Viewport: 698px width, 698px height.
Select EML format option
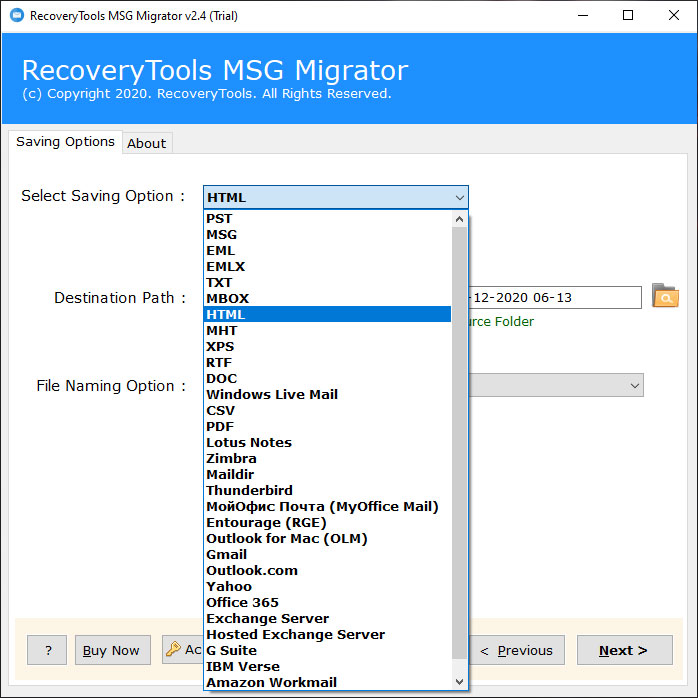point(327,251)
